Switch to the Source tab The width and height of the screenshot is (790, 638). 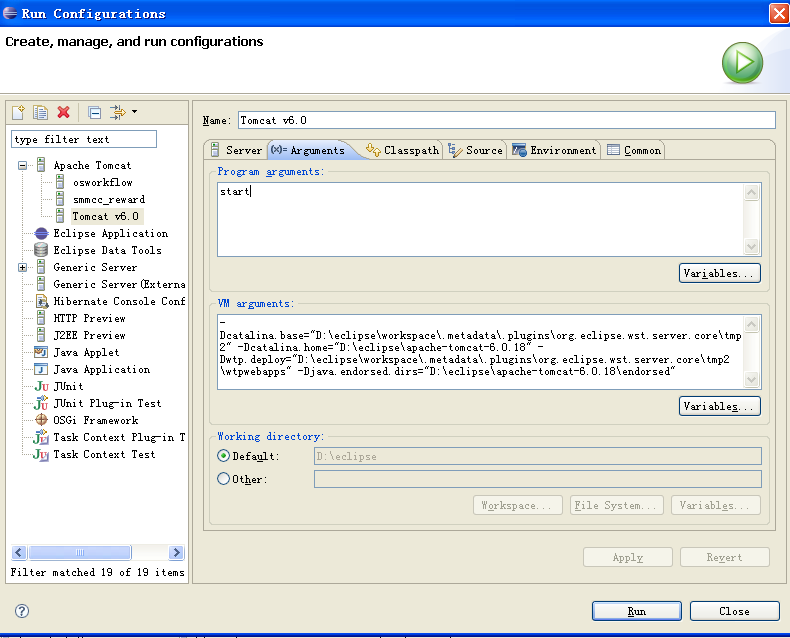(475, 150)
